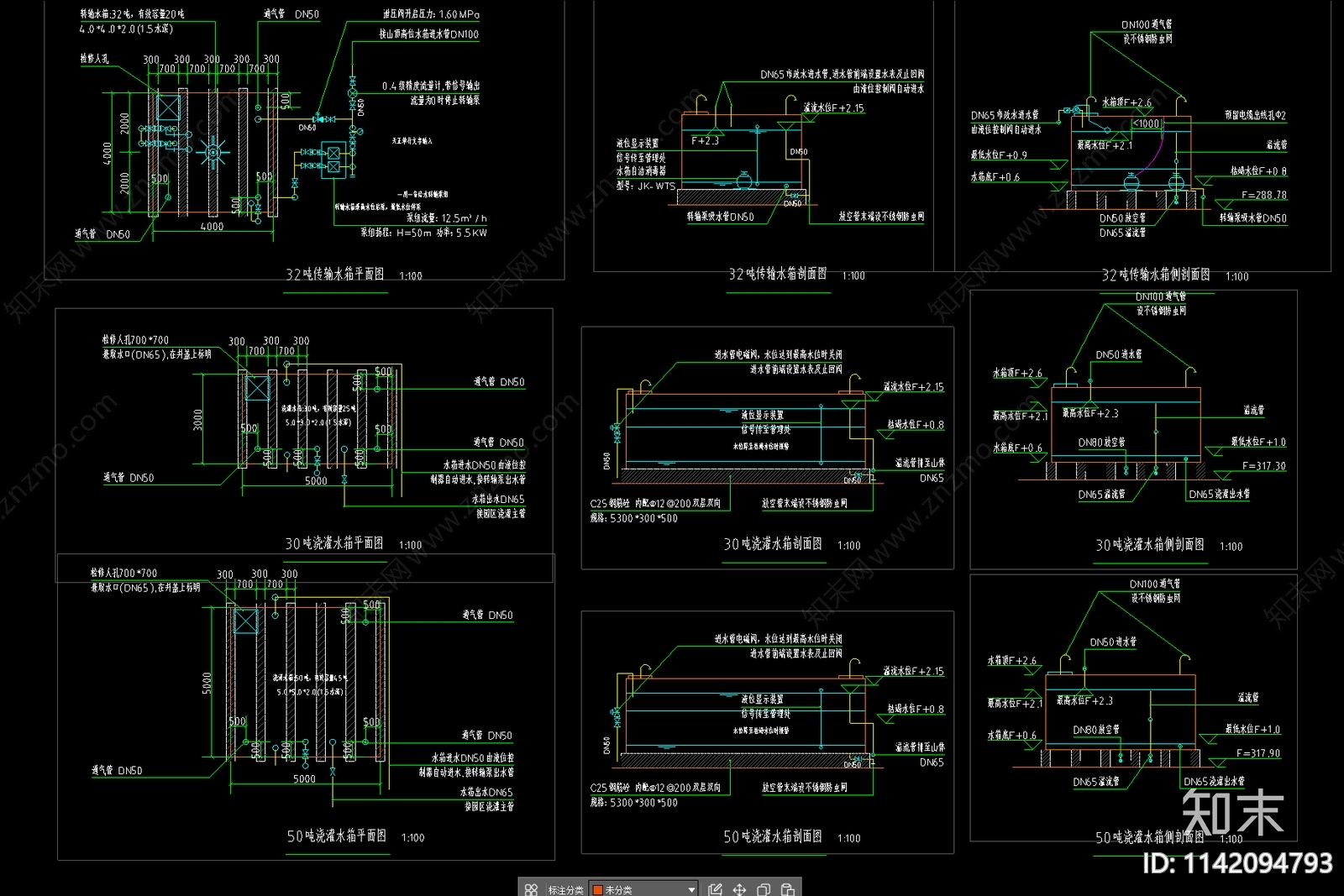The height and width of the screenshot is (896, 1344).
Task: Select the 50吨浇灌水箱剖面图 title
Action: 772,836
